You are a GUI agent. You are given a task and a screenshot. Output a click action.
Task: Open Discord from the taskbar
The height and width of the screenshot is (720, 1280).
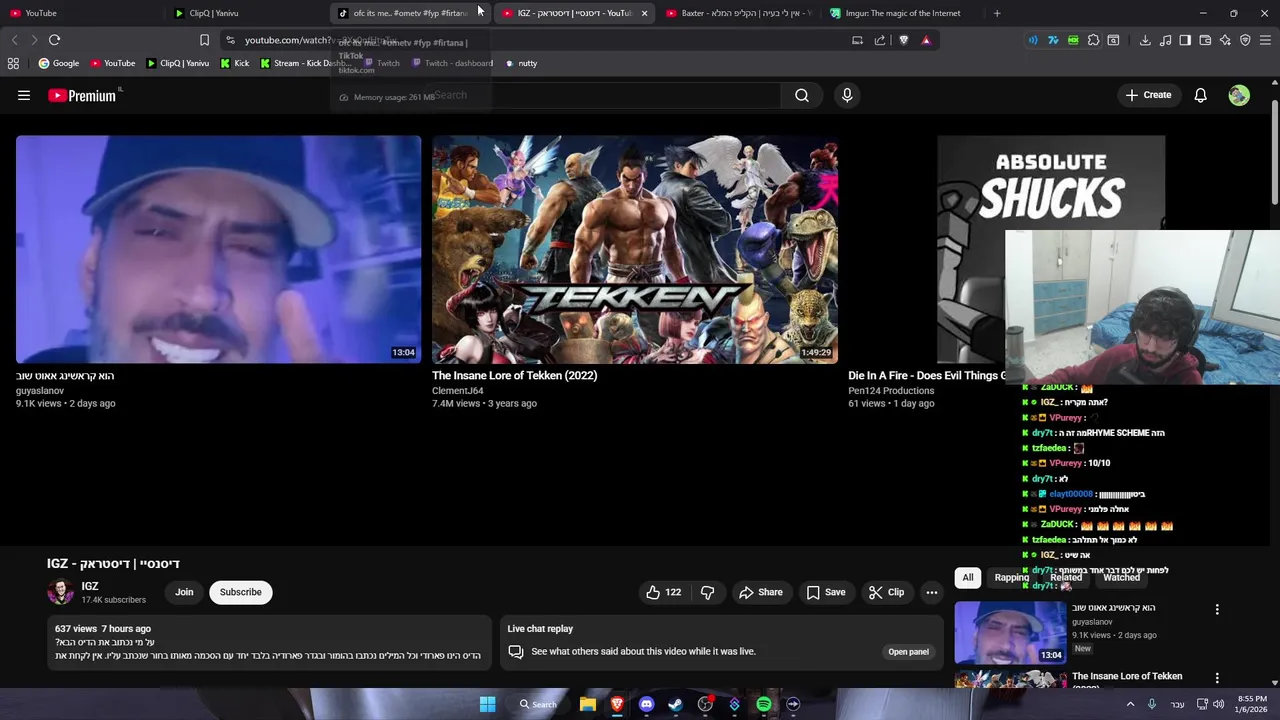(x=646, y=704)
